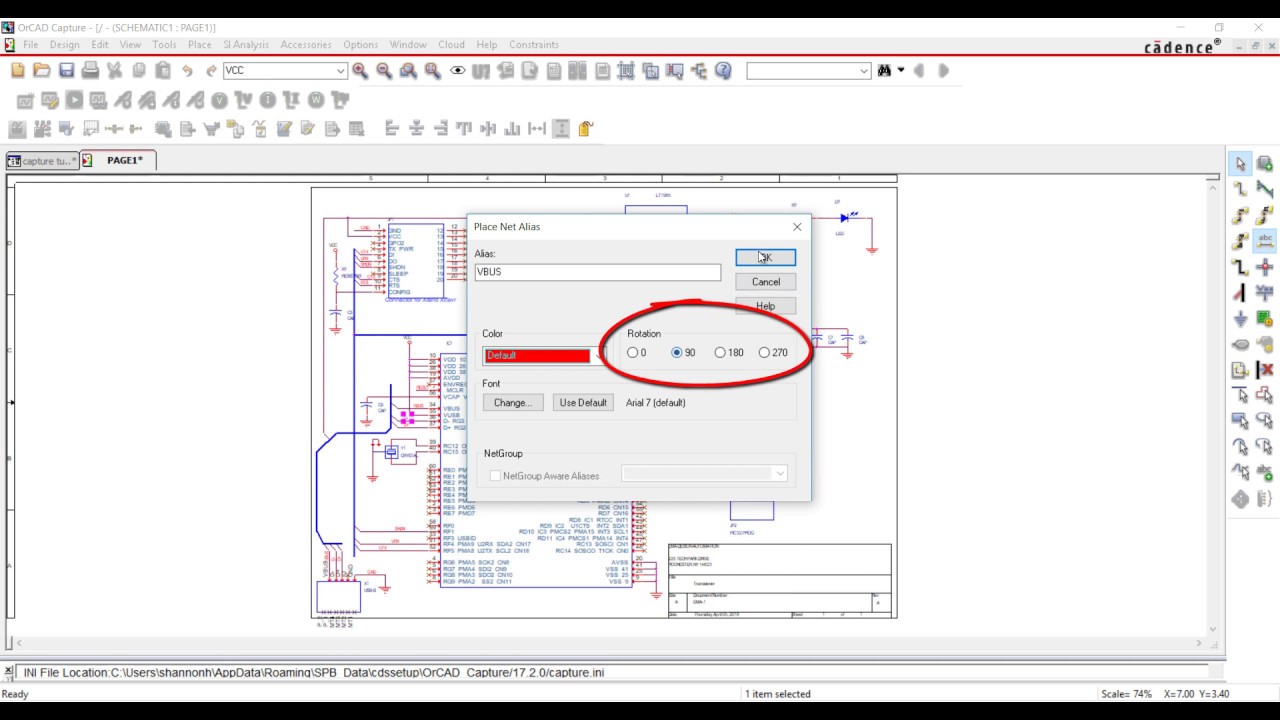Open the SI Analysis menu
The height and width of the screenshot is (720, 1280).
(x=246, y=44)
